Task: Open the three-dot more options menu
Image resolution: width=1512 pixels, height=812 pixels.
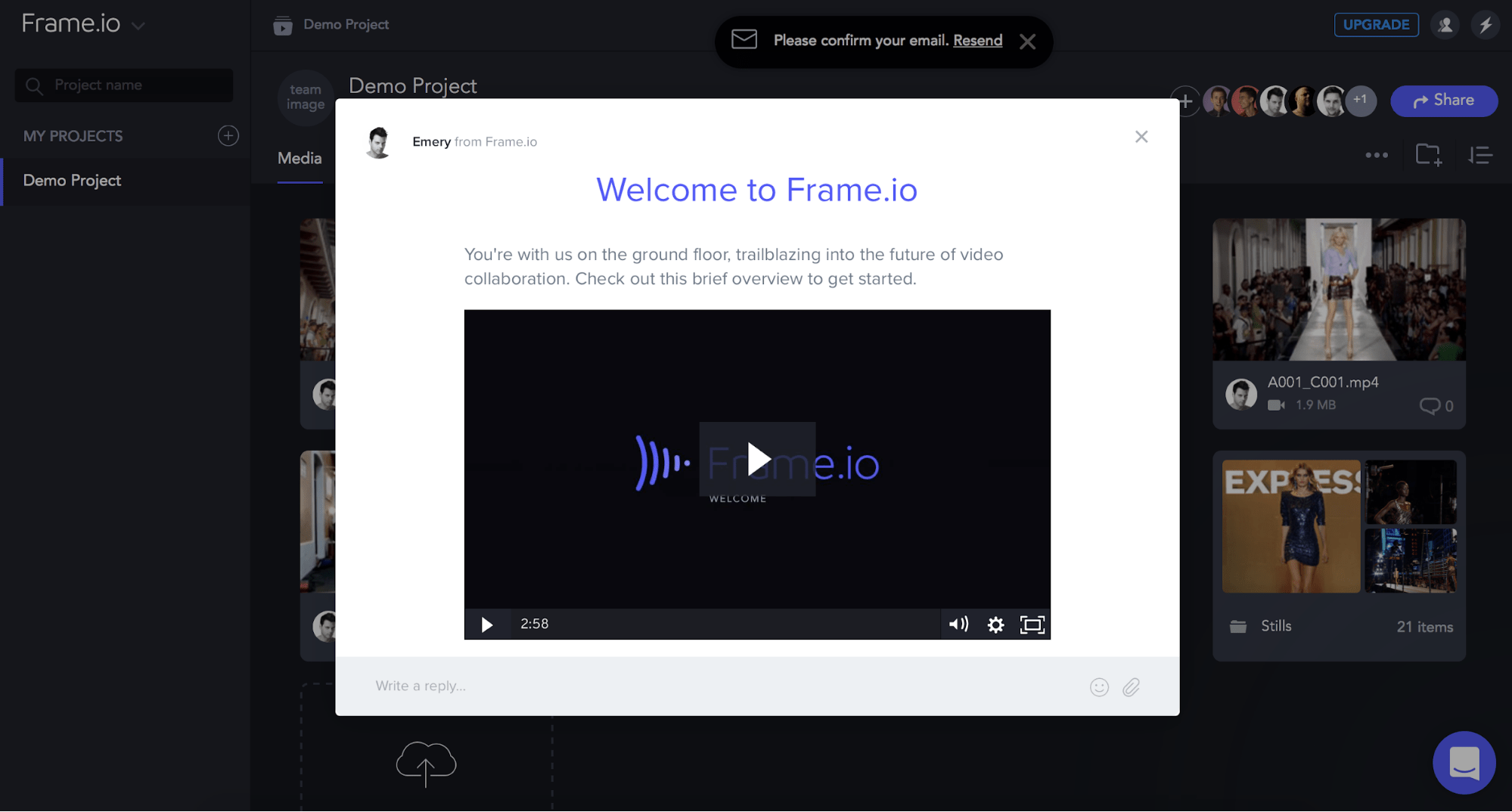Action: coord(1377,155)
